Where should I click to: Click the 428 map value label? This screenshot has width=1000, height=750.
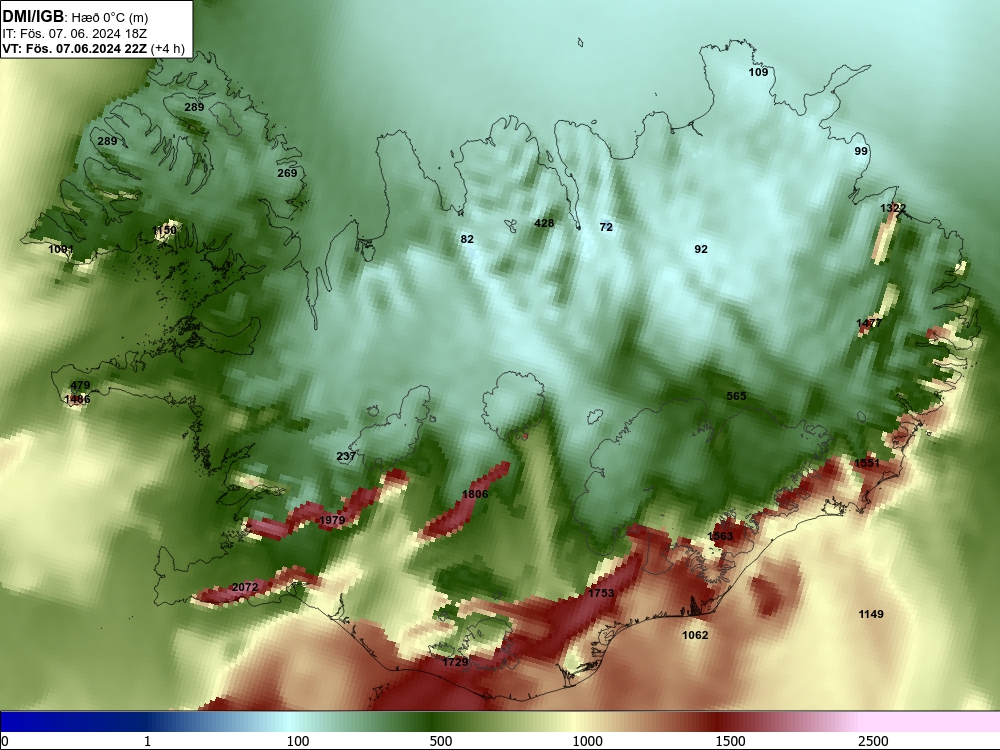coord(544,223)
